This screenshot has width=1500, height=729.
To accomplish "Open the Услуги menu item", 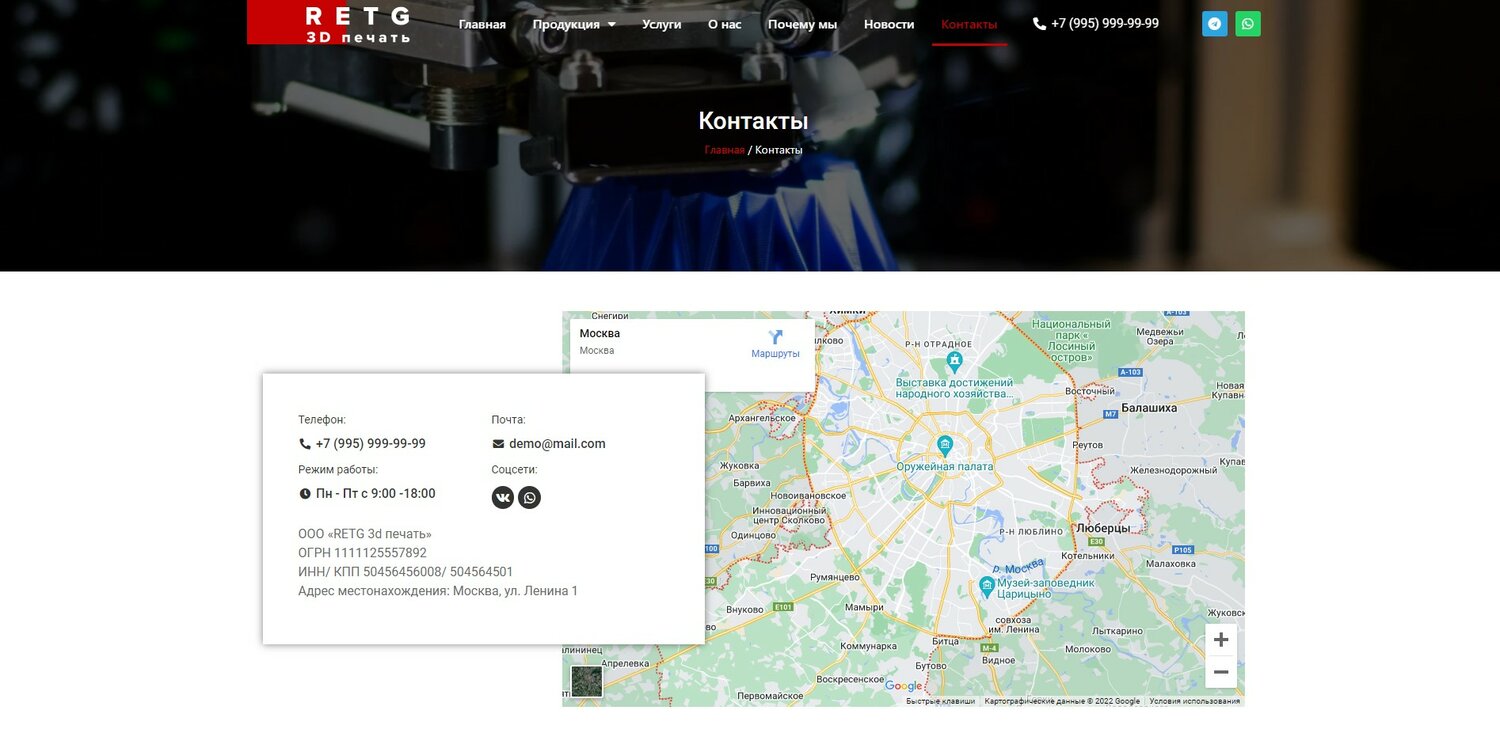I will pyautogui.click(x=662, y=24).
